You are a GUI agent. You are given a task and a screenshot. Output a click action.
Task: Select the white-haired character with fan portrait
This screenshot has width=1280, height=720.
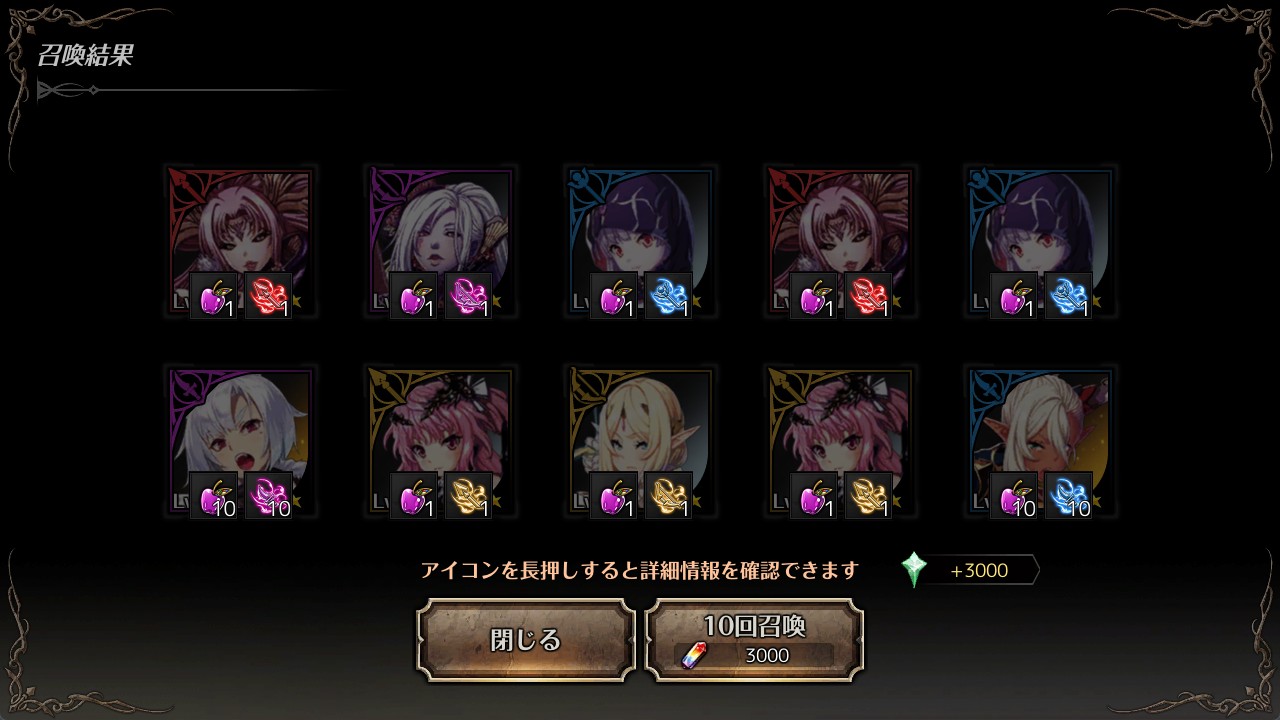pyautogui.click(x=440, y=242)
